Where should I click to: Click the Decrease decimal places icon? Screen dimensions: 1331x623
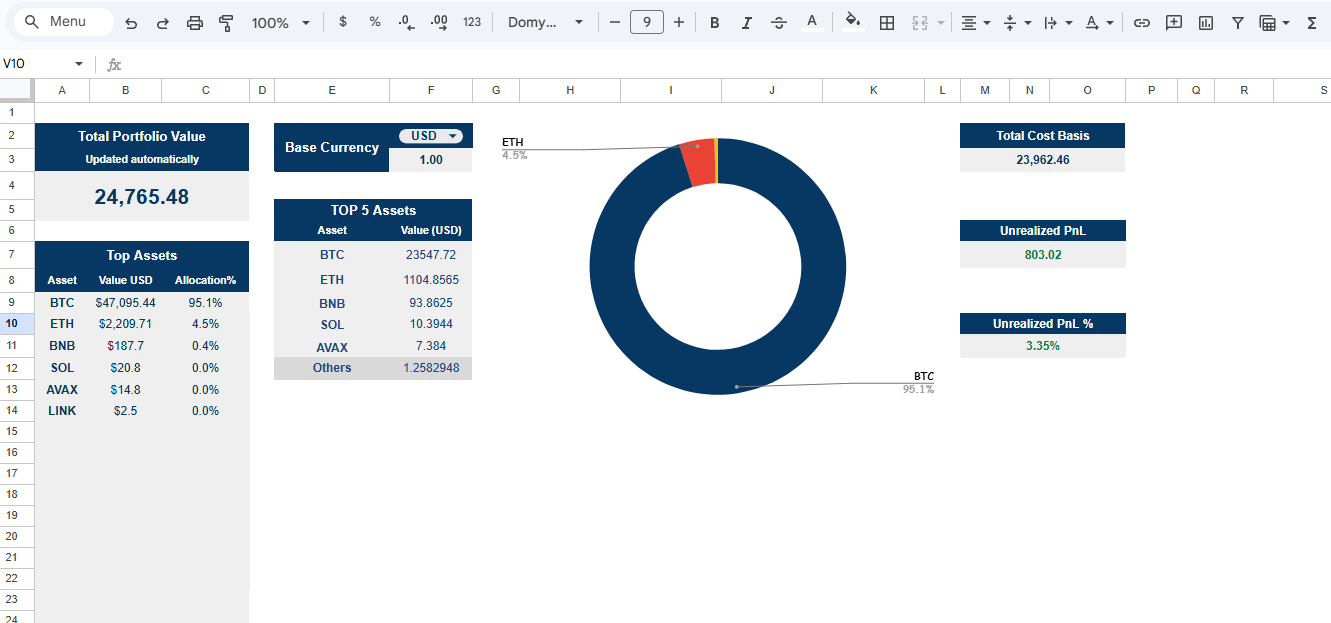(406, 21)
